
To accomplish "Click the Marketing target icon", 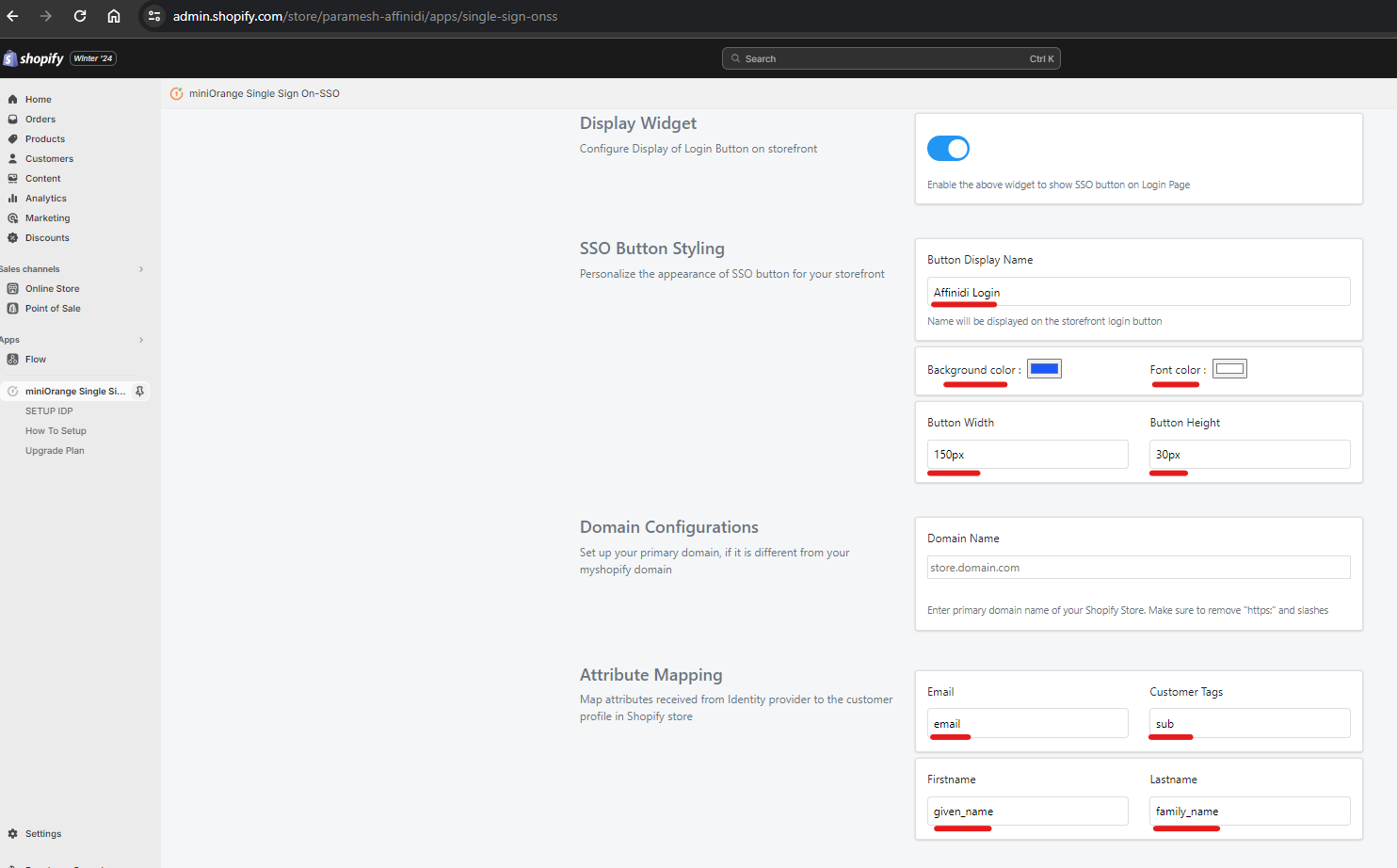I will [x=13, y=217].
